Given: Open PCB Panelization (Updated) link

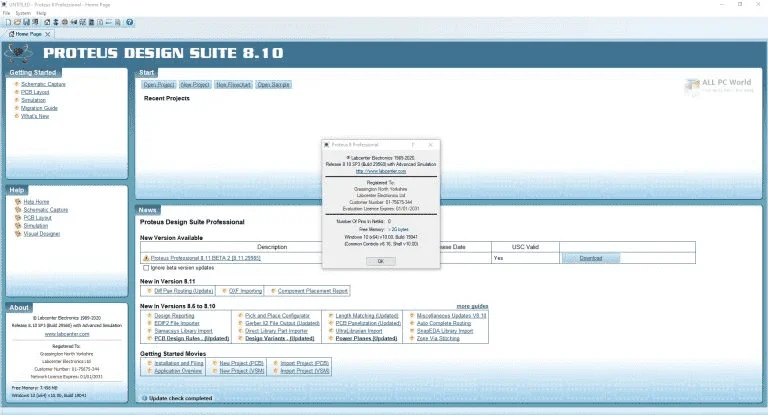Looking at the screenshot, I should coord(368,323).
